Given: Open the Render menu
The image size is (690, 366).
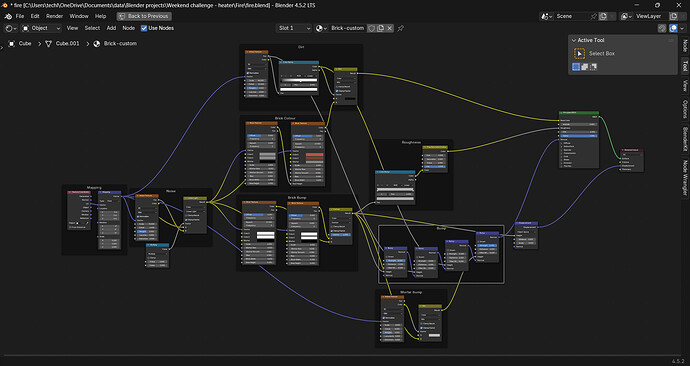Looking at the screenshot, I should [55, 16].
